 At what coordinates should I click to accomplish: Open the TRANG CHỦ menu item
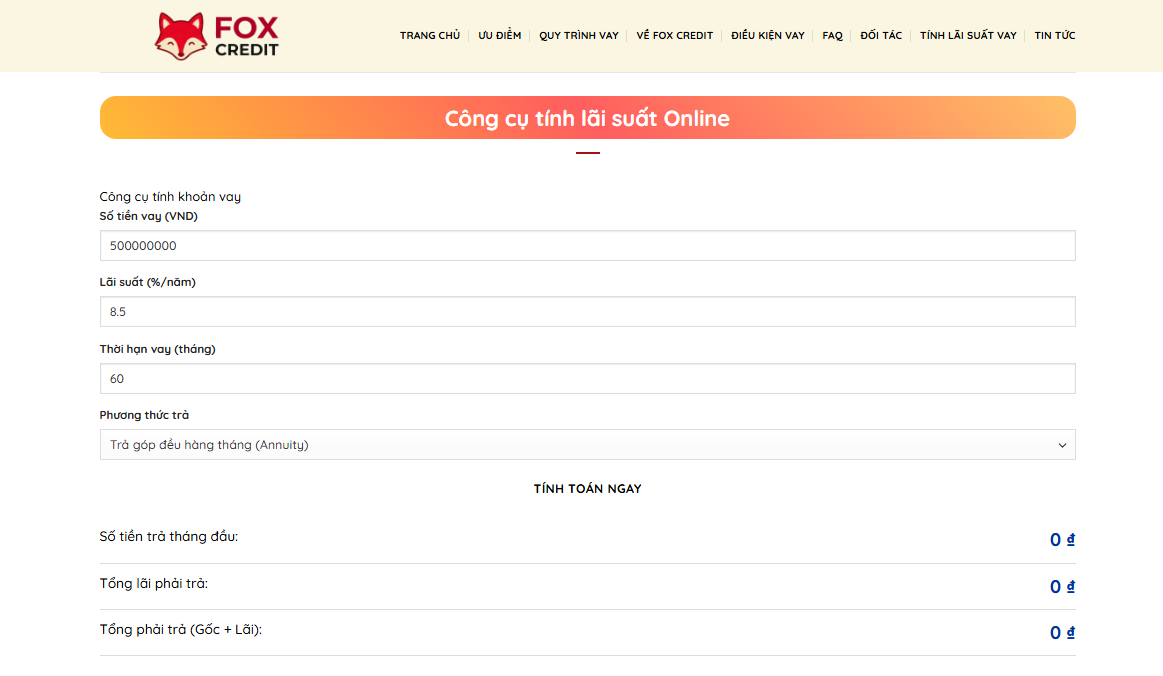coord(430,36)
